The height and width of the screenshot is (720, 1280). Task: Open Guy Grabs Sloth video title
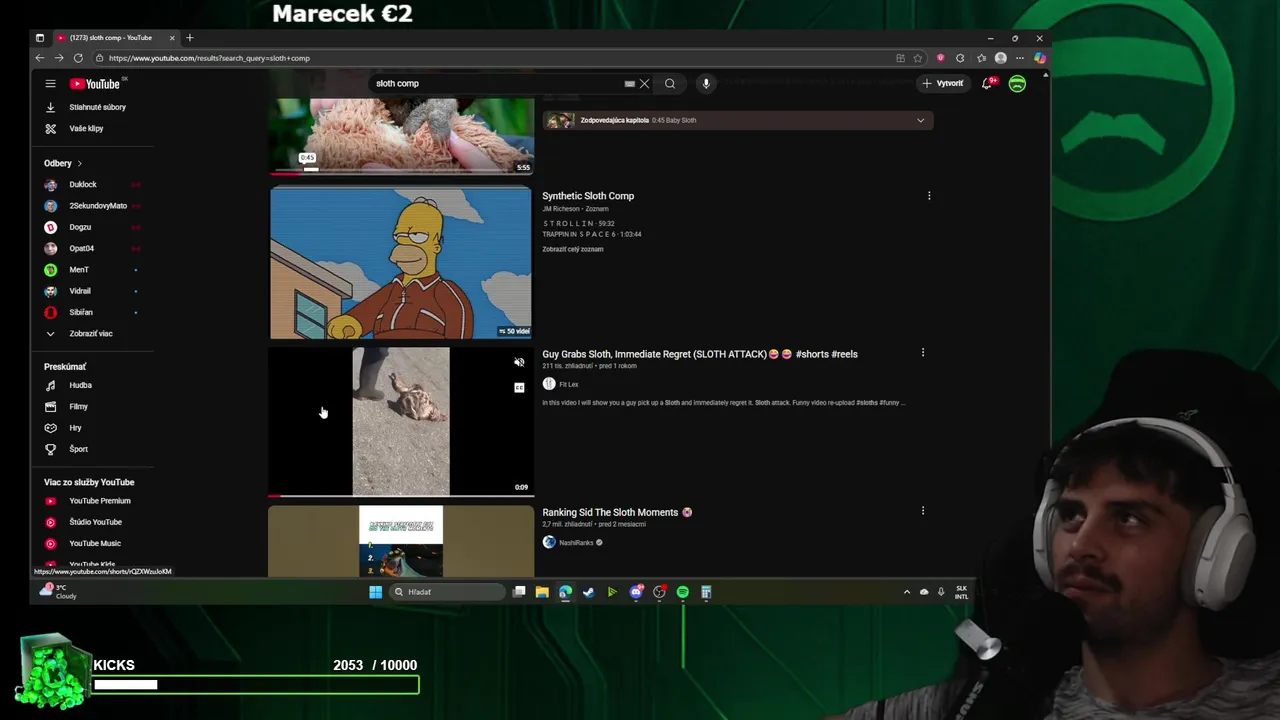click(x=700, y=354)
